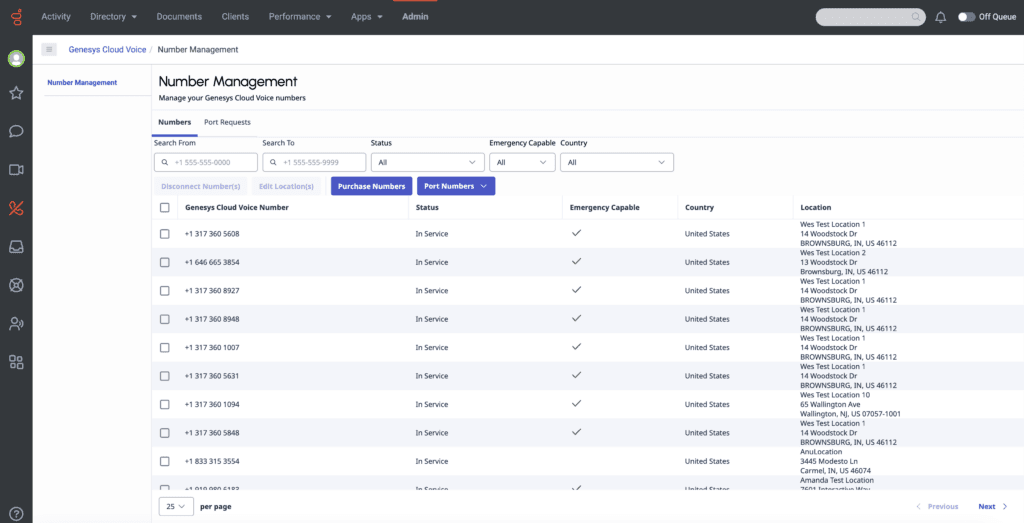Click the sidebar collapse hamburger icon
This screenshot has height=523, width=1024.
(x=49, y=49)
